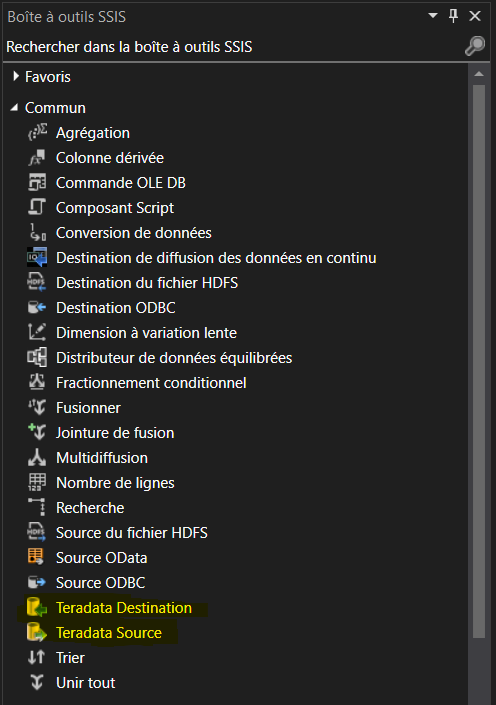The image size is (496, 705).
Task: Select the Teradata Destination text label
Action: pyautogui.click(x=124, y=608)
